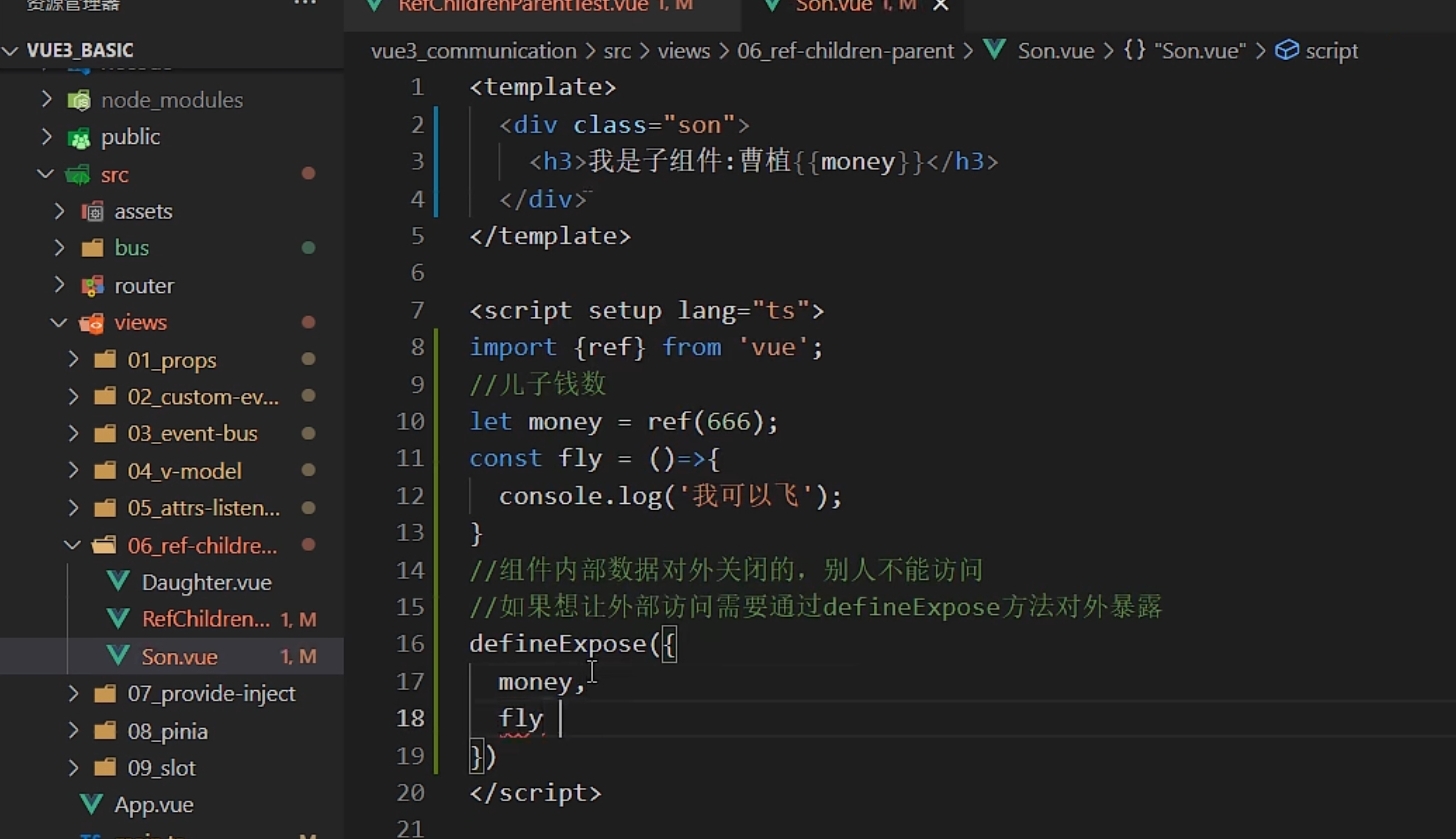Click the console.log('我可以飞') statement
1456x839 pixels.
pyautogui.click(x=671, y=495)
